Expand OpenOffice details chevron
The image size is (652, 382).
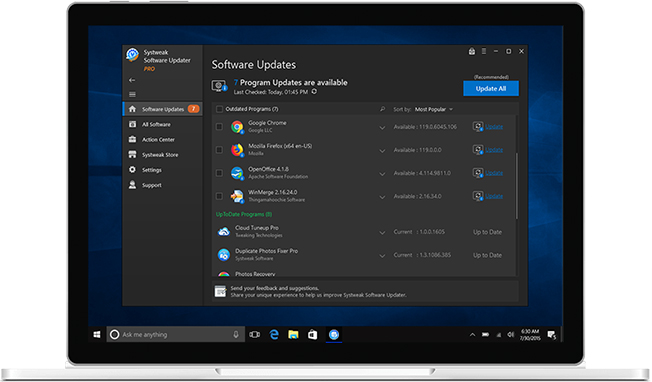click(x=382, y=174)
